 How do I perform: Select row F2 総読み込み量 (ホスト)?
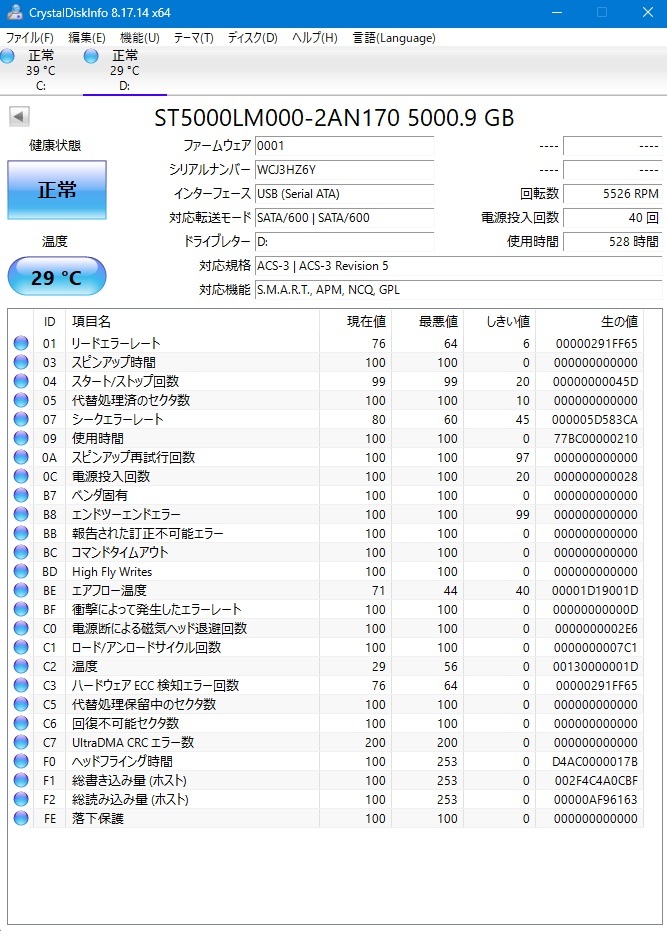pyautogui.click(x=326, y=799)
